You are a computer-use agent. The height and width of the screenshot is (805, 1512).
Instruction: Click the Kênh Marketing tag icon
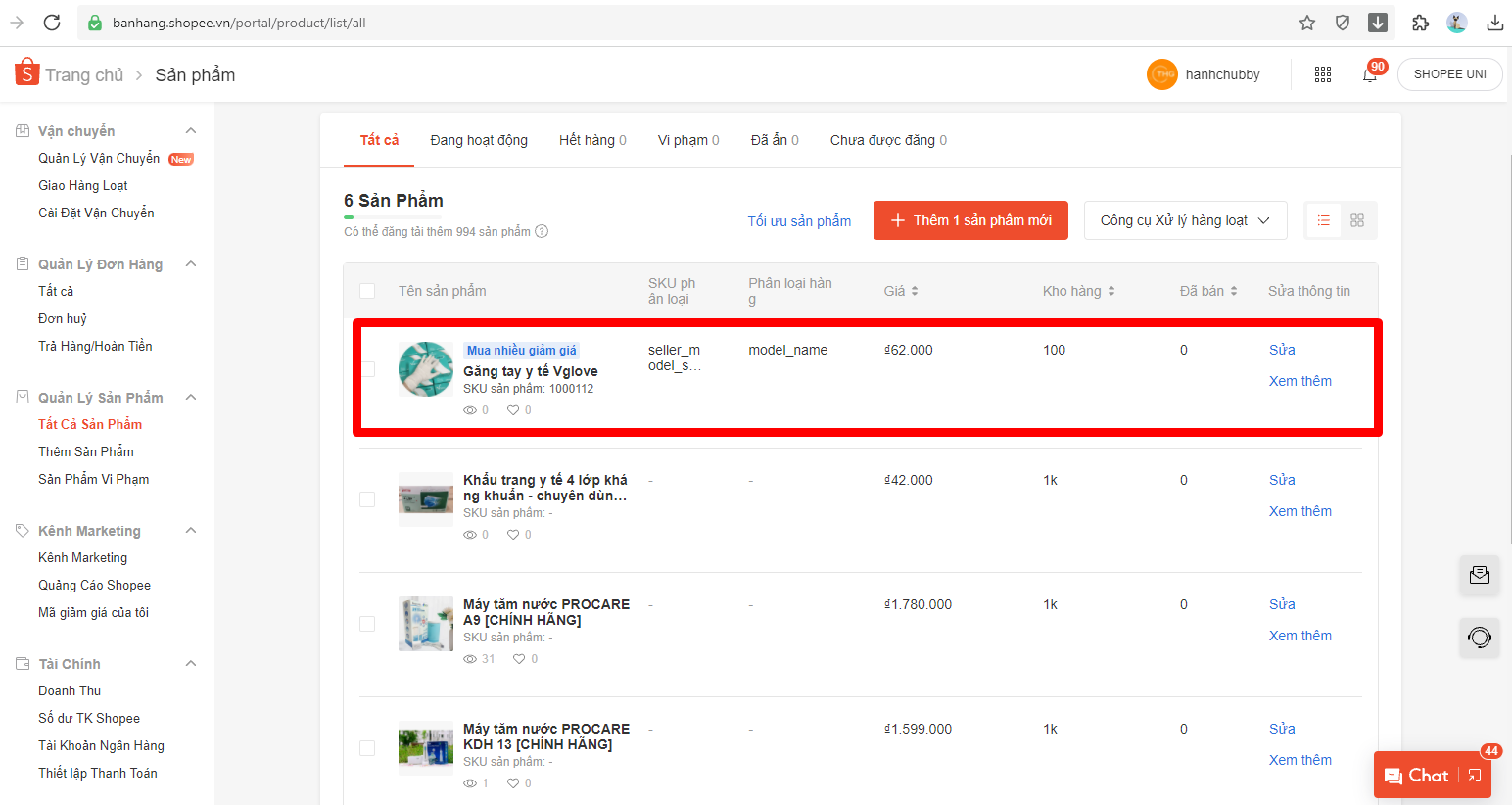[23, 530]
